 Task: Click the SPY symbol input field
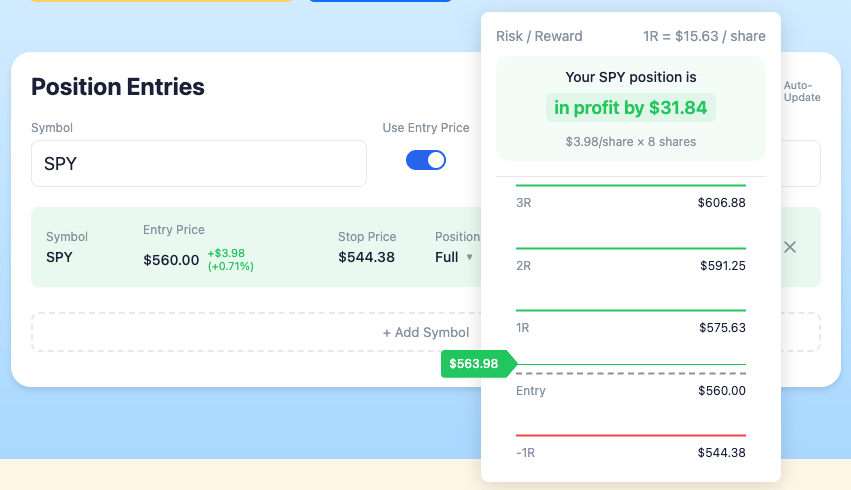click(x=199, y=163)
